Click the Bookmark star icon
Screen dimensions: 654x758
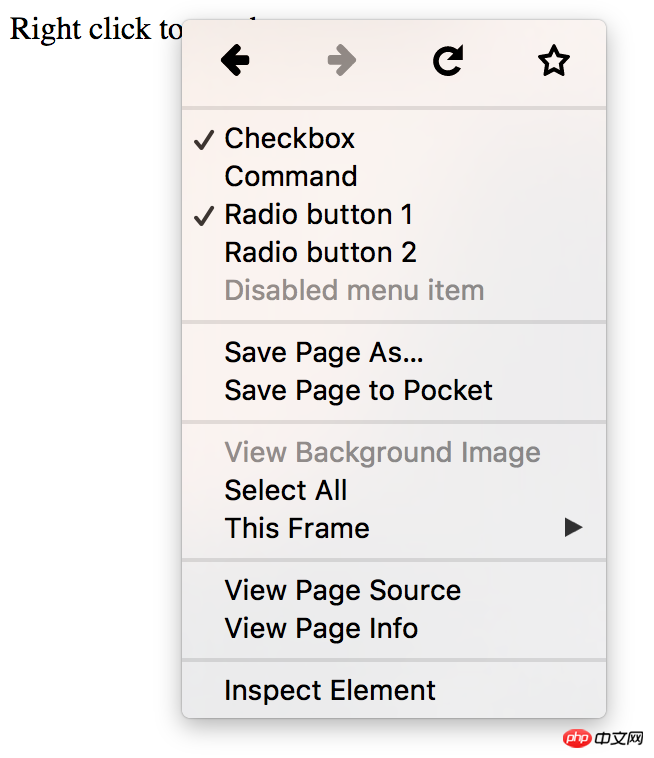553,61
